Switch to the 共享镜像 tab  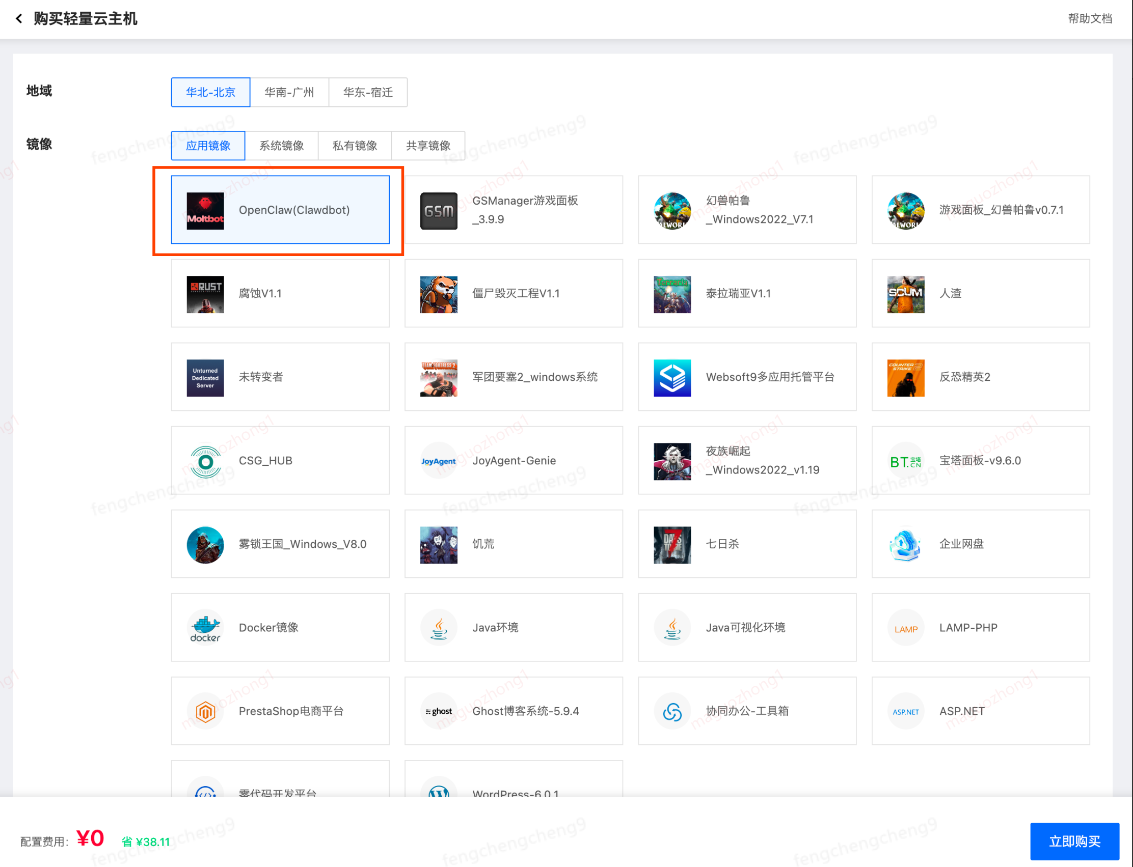coord(429,145)
